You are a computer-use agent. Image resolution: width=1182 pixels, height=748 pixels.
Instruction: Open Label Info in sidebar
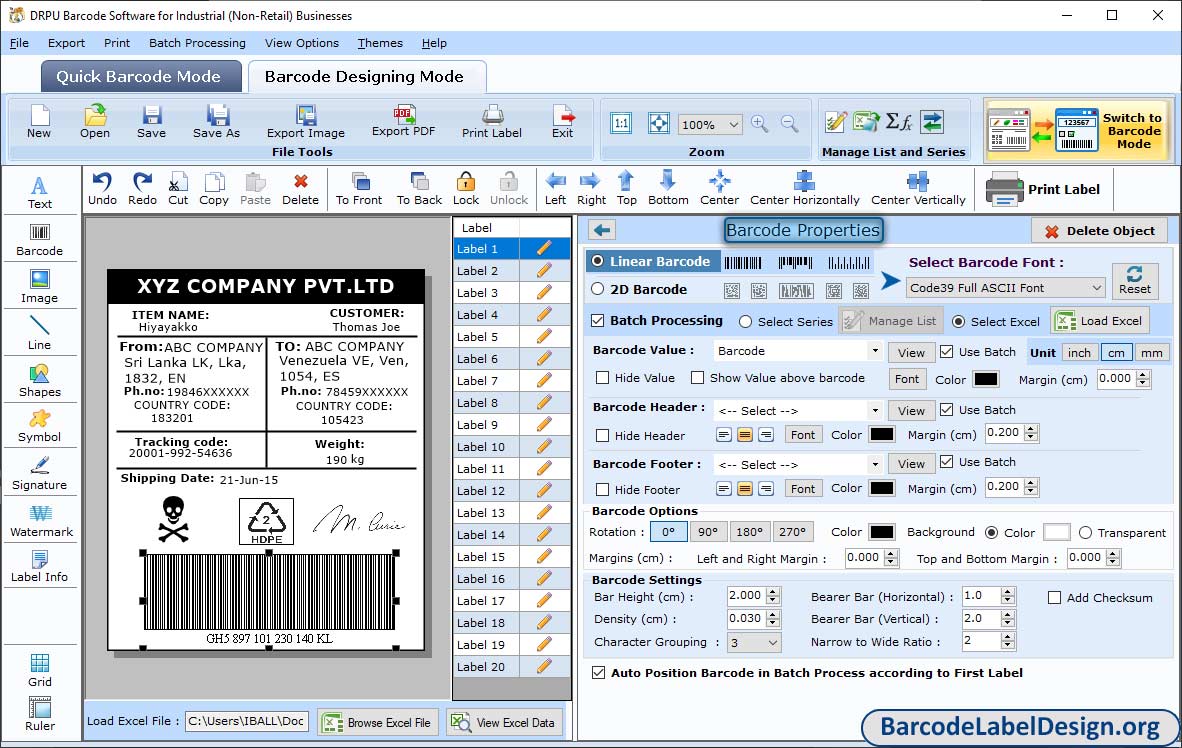tap(39, 566)
